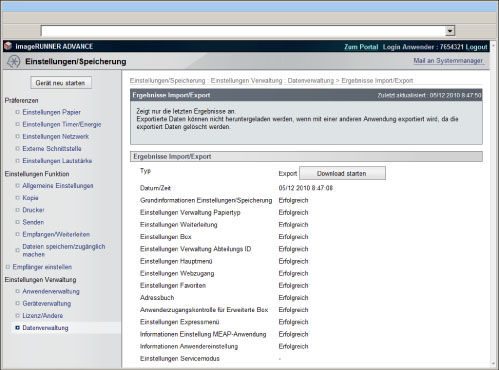Open Anwenderverwaltung in the sidebar

point(51,291)
